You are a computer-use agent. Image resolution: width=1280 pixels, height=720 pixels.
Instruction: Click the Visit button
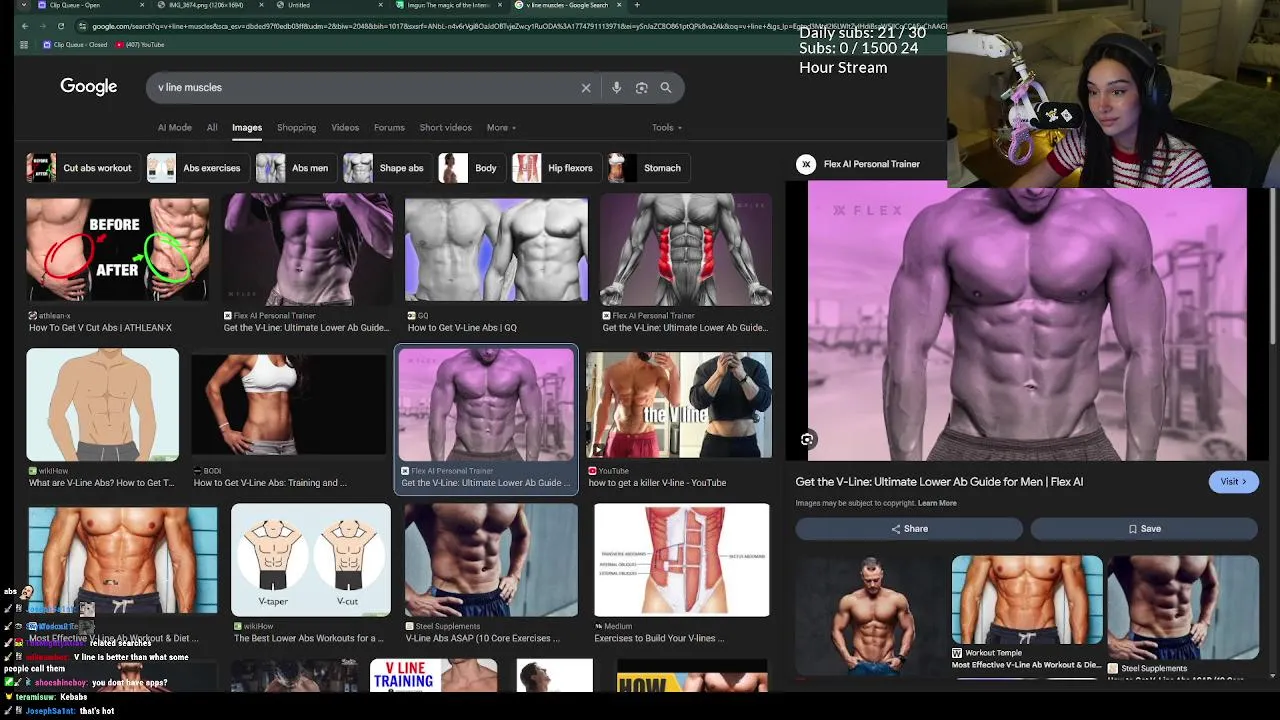tap(1233, 481)
